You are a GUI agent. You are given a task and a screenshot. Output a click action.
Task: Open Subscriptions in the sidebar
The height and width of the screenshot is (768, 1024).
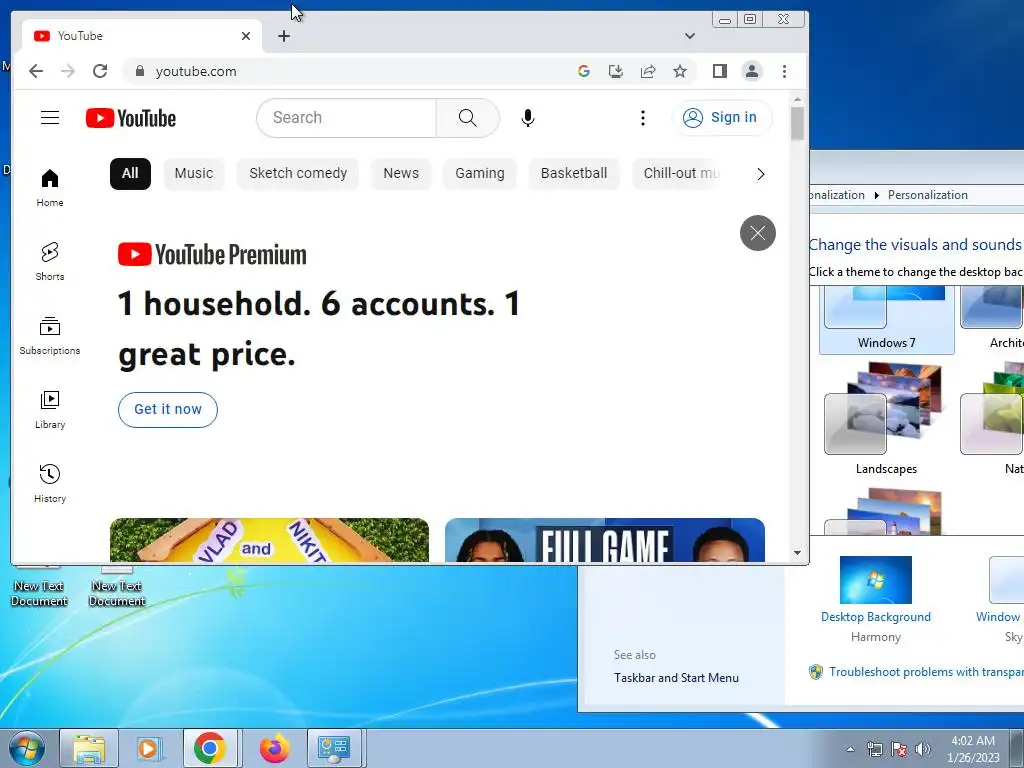(50, 336)
